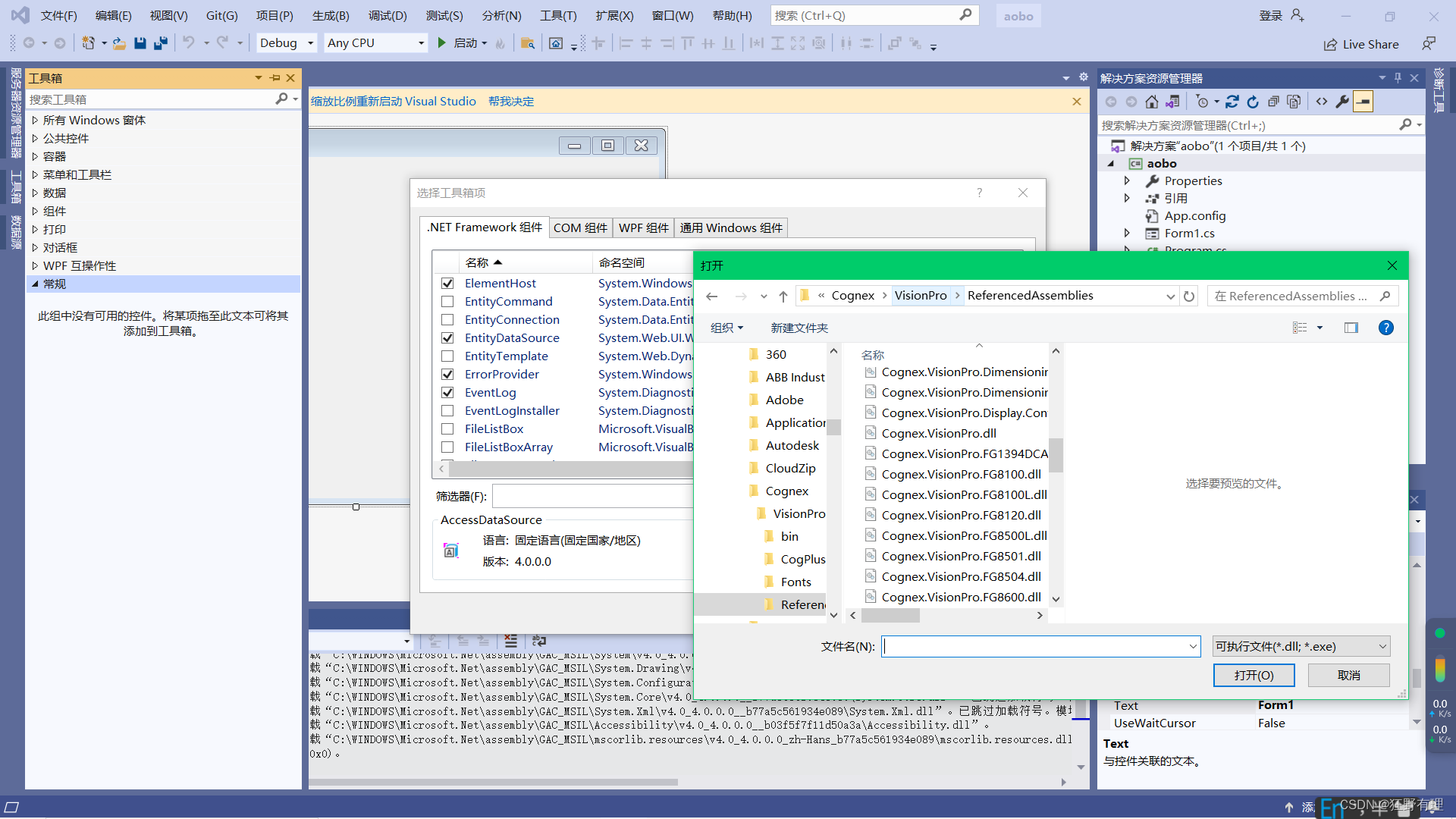The image size is (1456, 819).
Task: Click the Undo toolbar icon
Action: tap(190, 42)
